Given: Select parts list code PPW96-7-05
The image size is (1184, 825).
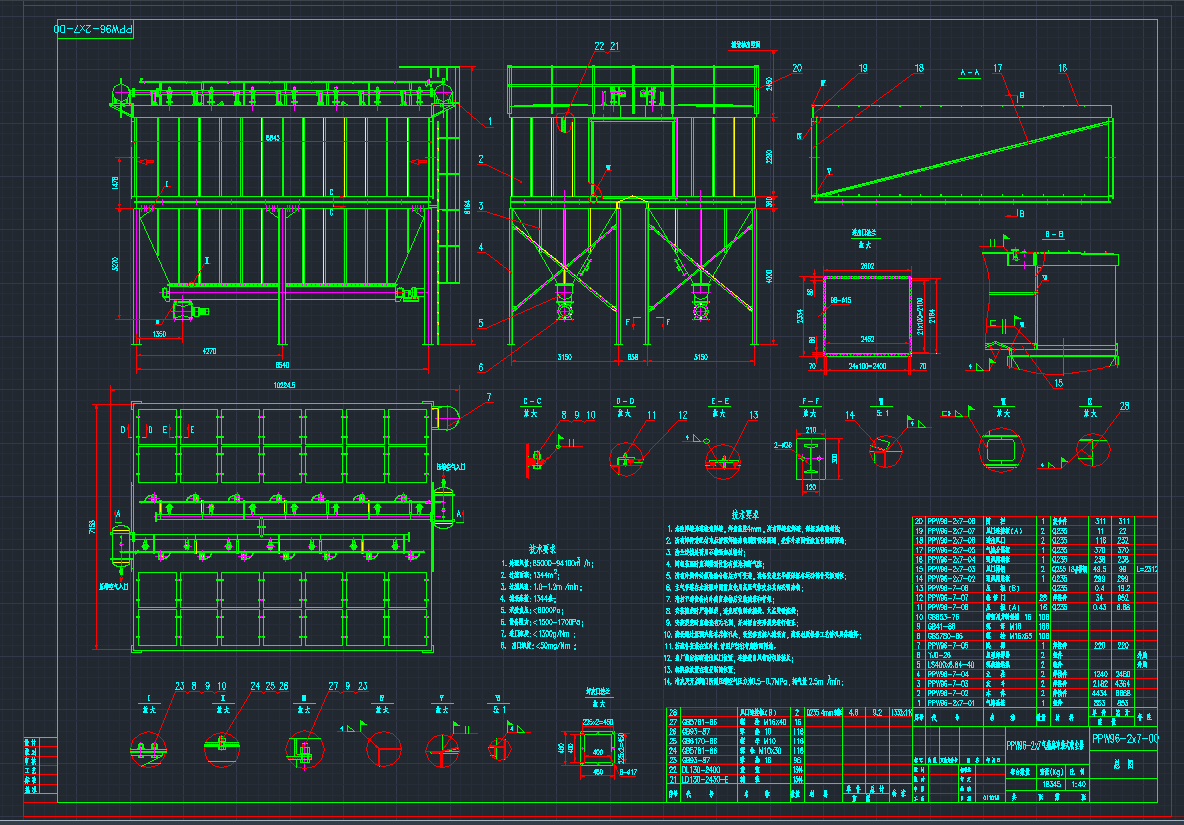Looking at the screenshot, I should [x=948, y=646].
